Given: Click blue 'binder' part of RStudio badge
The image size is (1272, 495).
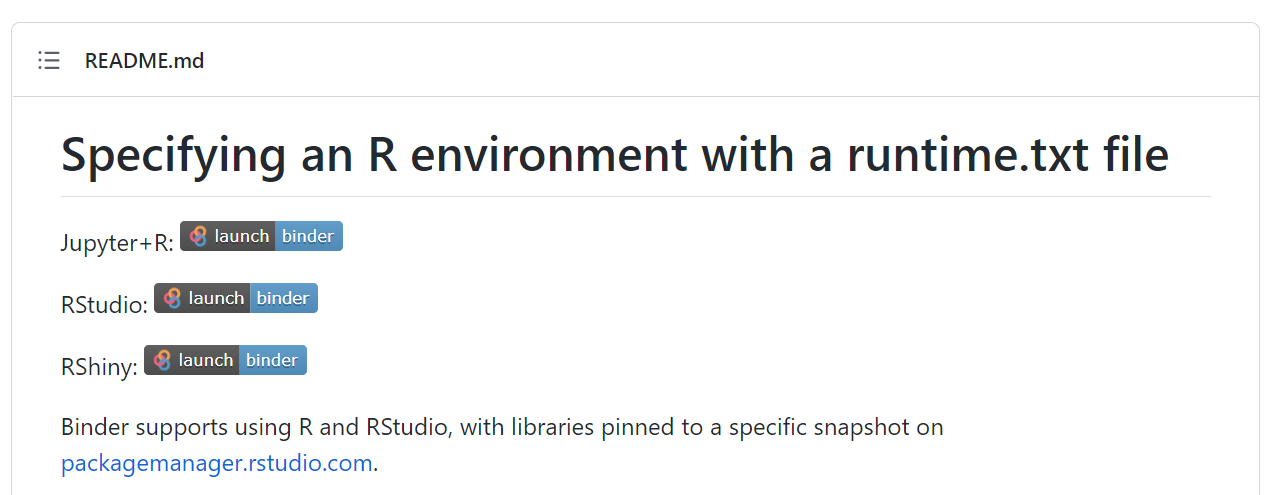Looking at the screenshot, I should [x=283, y=298].
